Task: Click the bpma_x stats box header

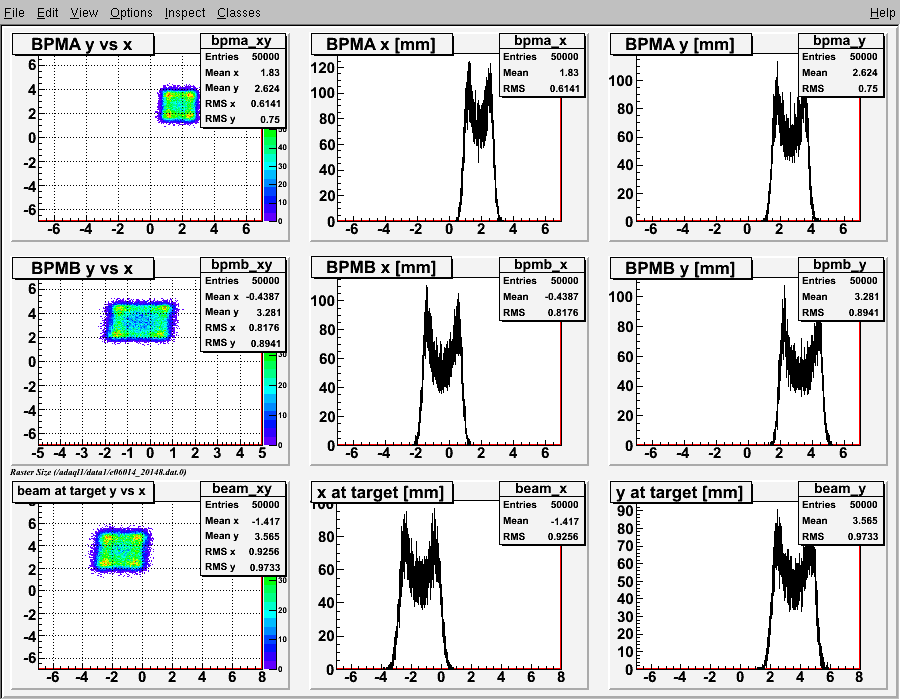Action: [542, 41]
